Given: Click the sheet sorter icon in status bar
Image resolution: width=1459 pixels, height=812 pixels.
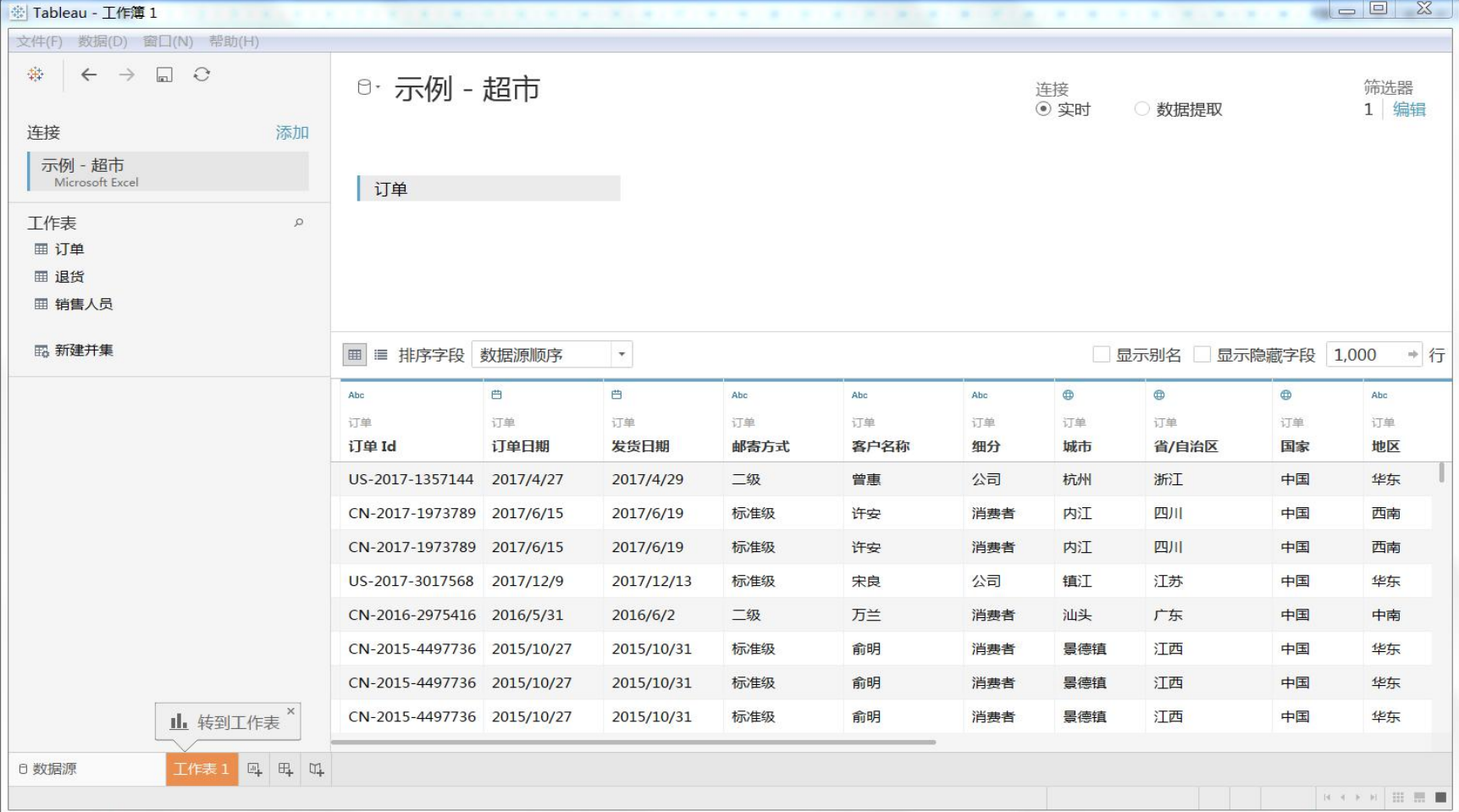Looking at the screenshot, I should 1398,798.
